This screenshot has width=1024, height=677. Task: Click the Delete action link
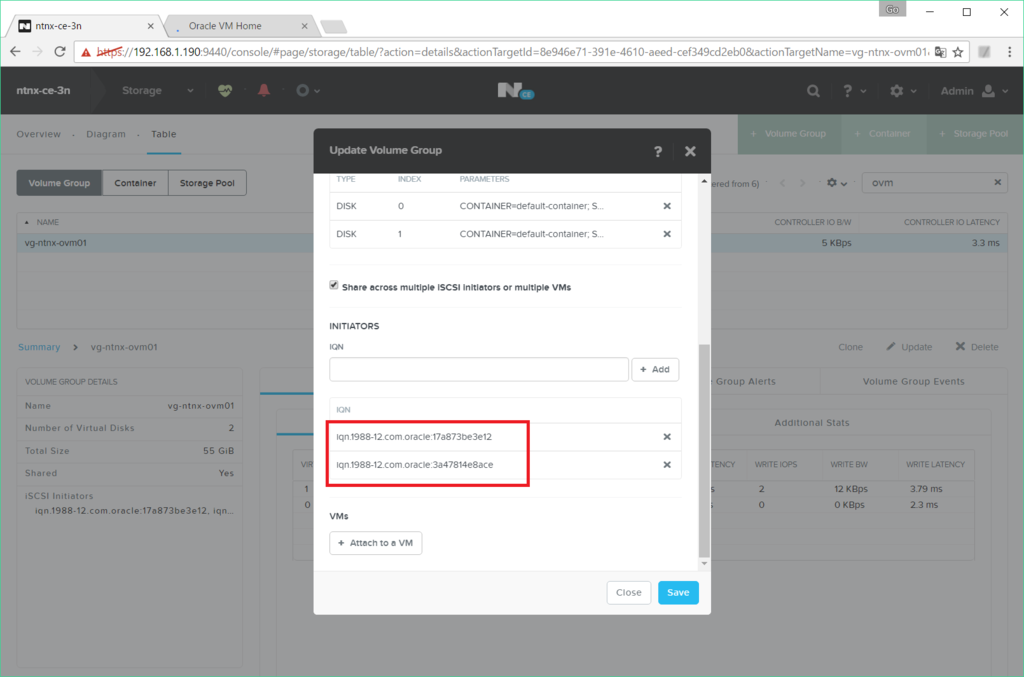pyautogui.click(x=976, y=347)
